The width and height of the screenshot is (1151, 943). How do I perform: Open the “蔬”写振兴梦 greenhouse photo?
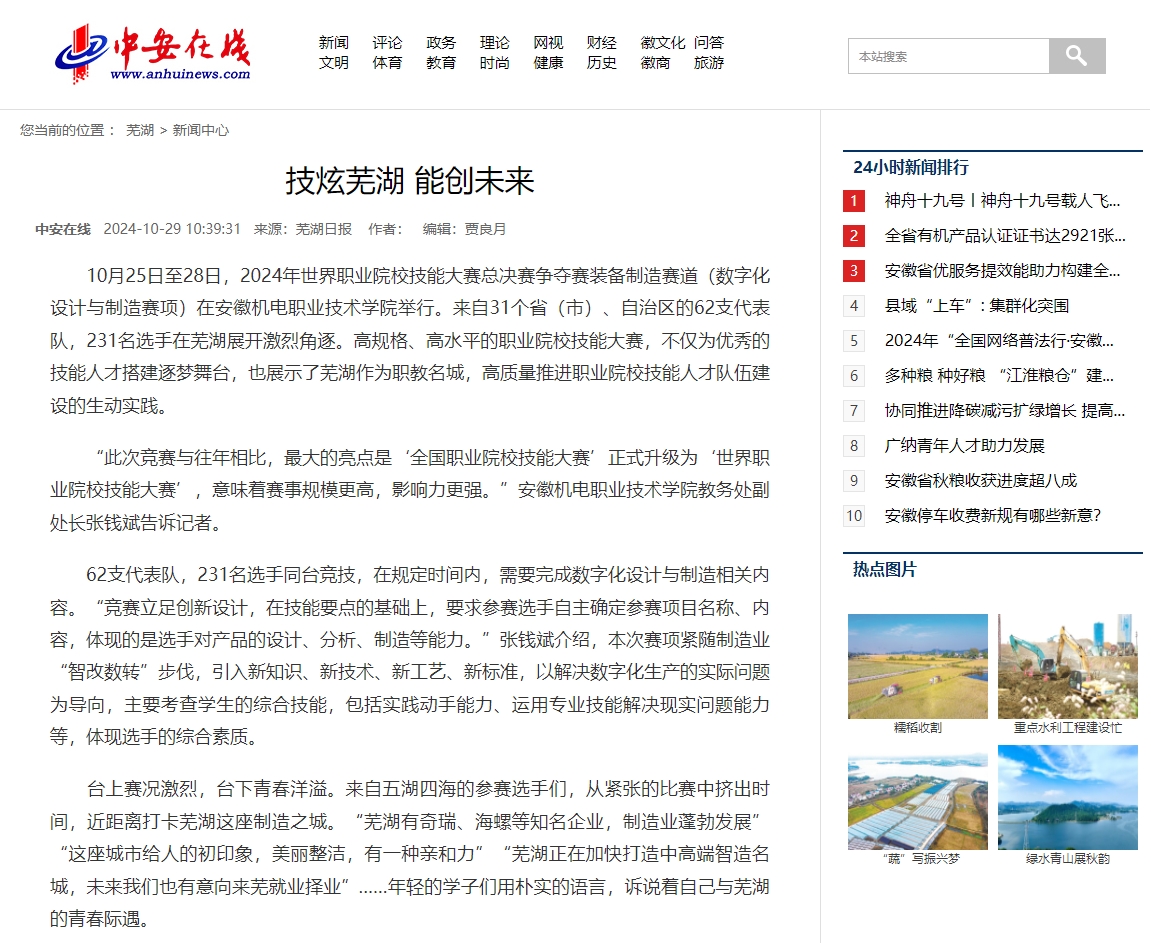tap(918, 798)
